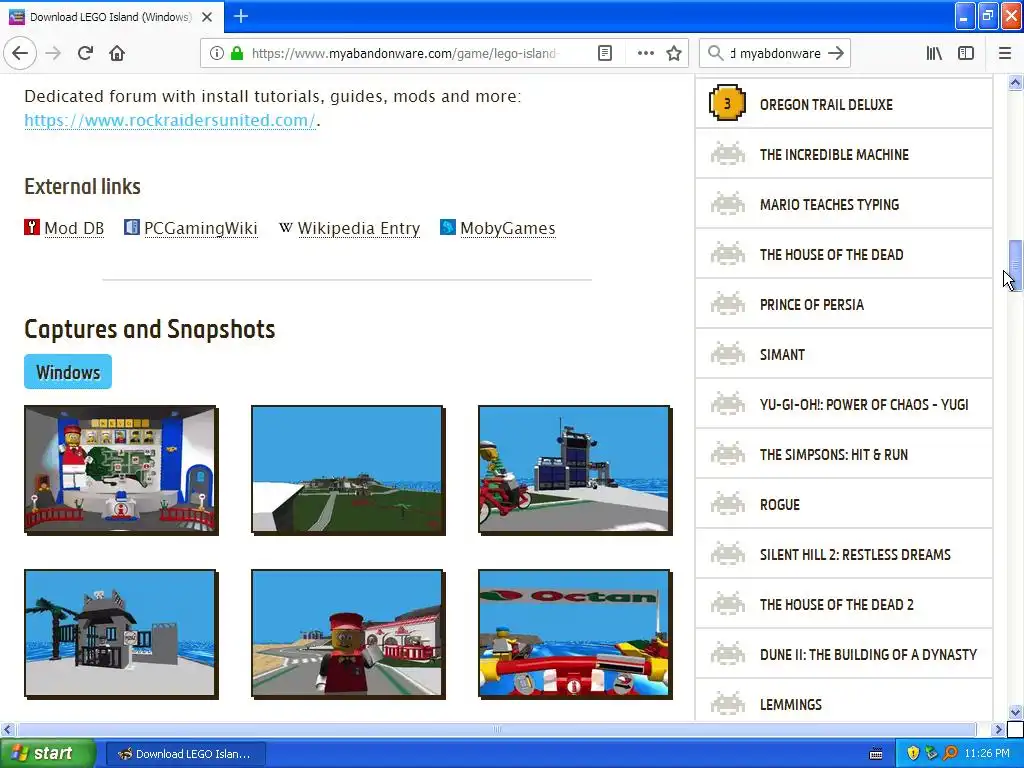Screen dimensions: 1024x768
Task: Select the Download LEGO Island tab
Action: click(112, 17)
